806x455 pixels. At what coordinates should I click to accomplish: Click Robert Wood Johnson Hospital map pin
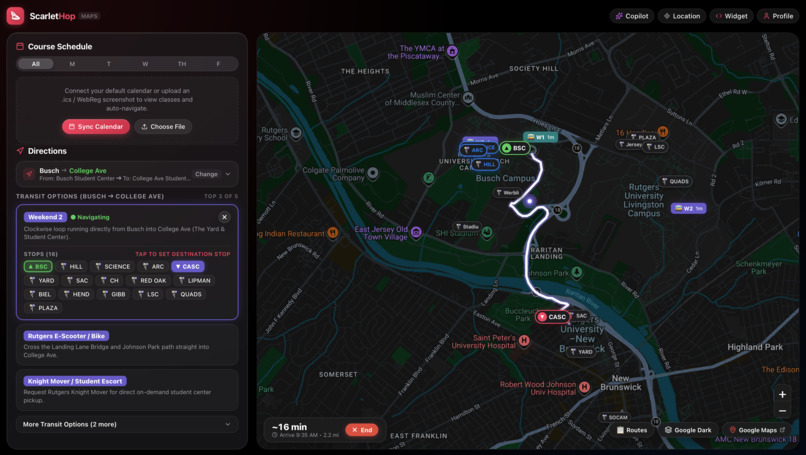[x=584, y=387]
